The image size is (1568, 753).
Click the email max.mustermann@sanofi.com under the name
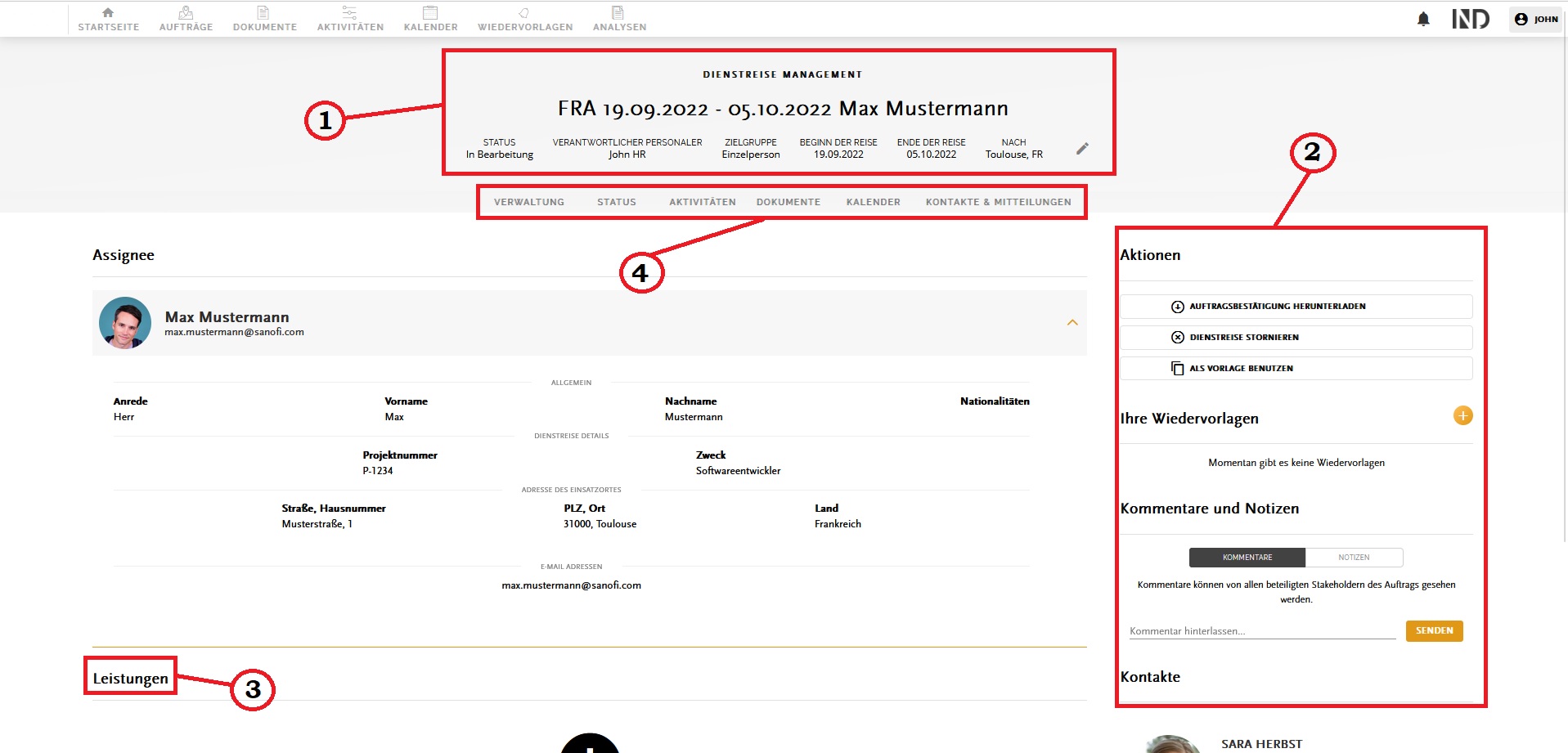pos(234,332)
